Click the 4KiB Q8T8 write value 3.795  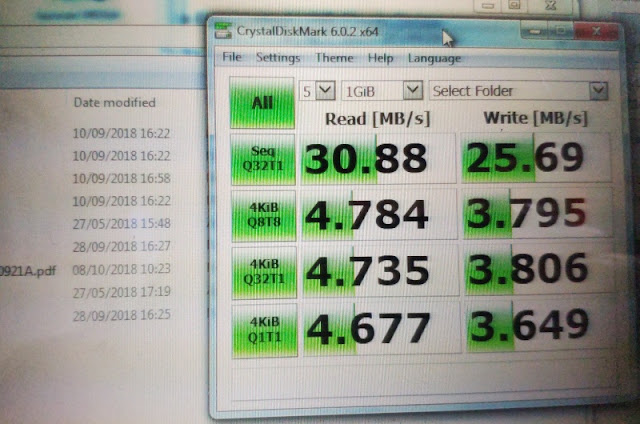pyautogui.click(x=538, y=213)
